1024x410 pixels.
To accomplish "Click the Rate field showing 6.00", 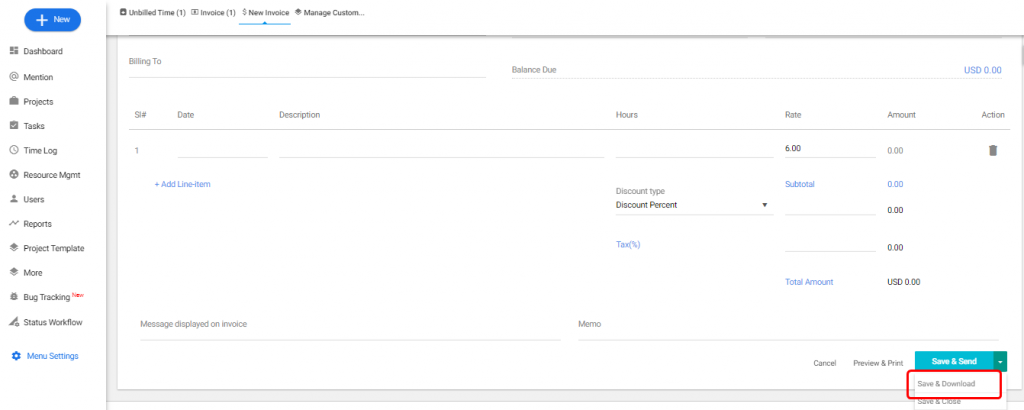I will point(830,149).
